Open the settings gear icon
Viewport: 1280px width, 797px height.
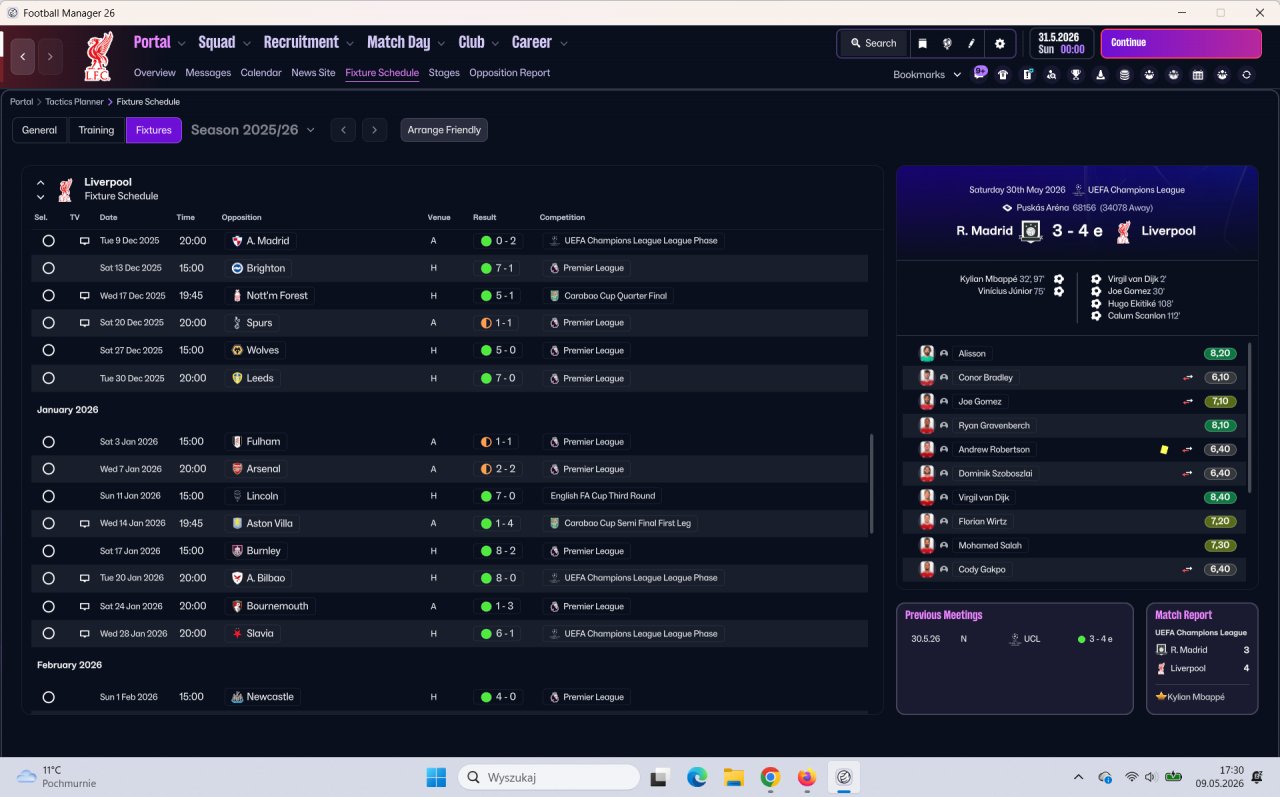click(1000, 43)
